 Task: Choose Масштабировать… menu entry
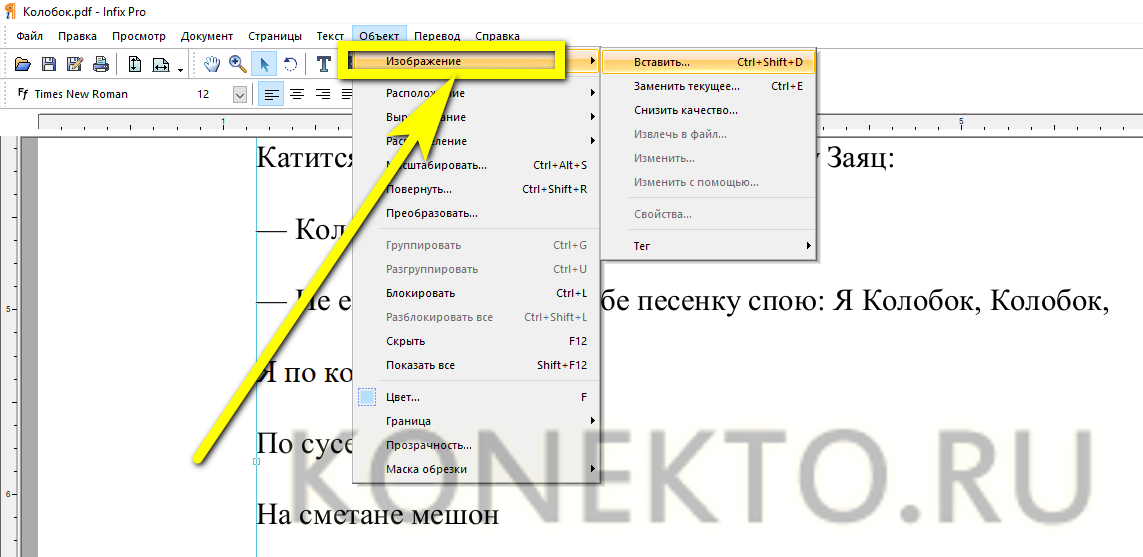tap(476, 165)
